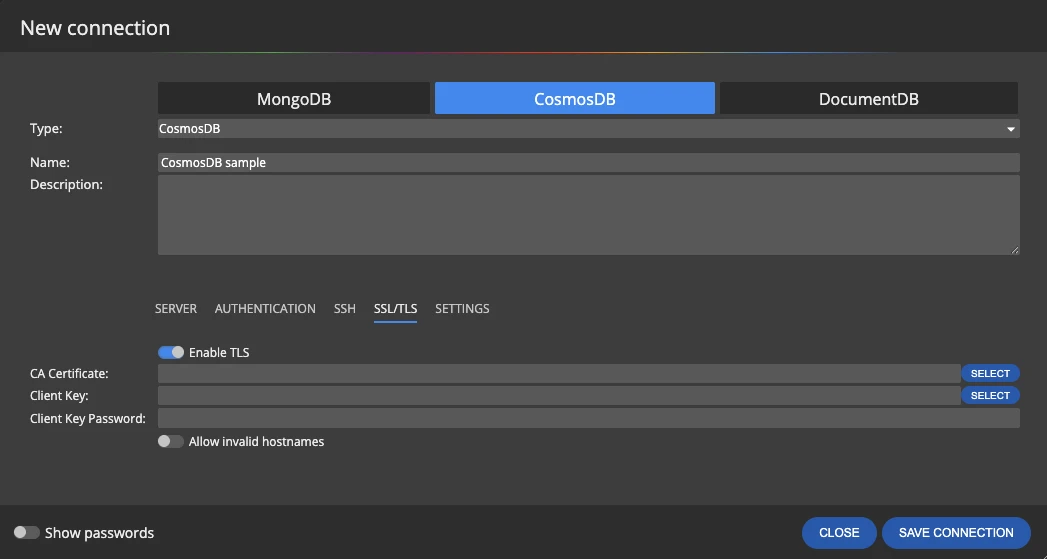Screen dimensions: 1047x559
Task: Click the Client Key Password field
Action: click(x=588, y=418)
